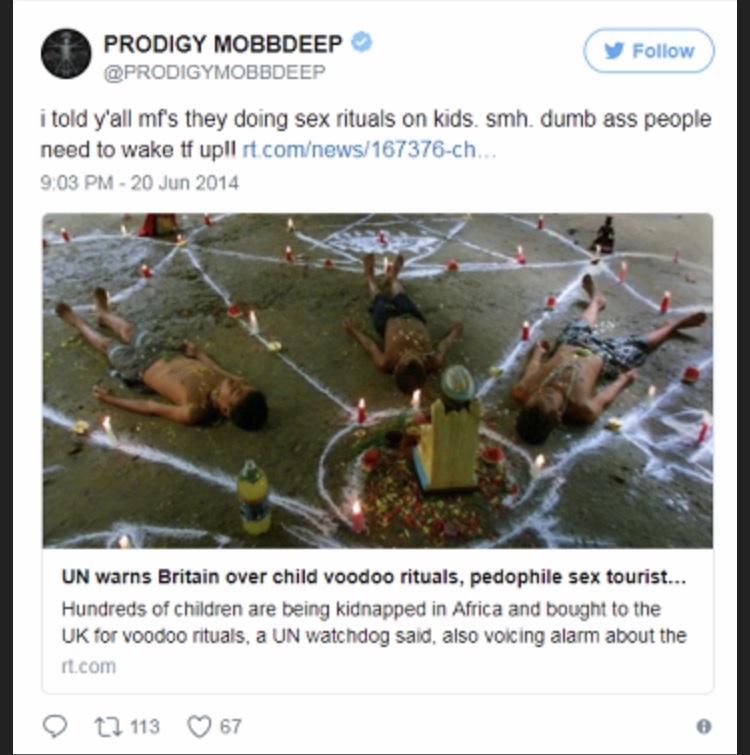Click the reply speech bubble icon

point(55,726)
